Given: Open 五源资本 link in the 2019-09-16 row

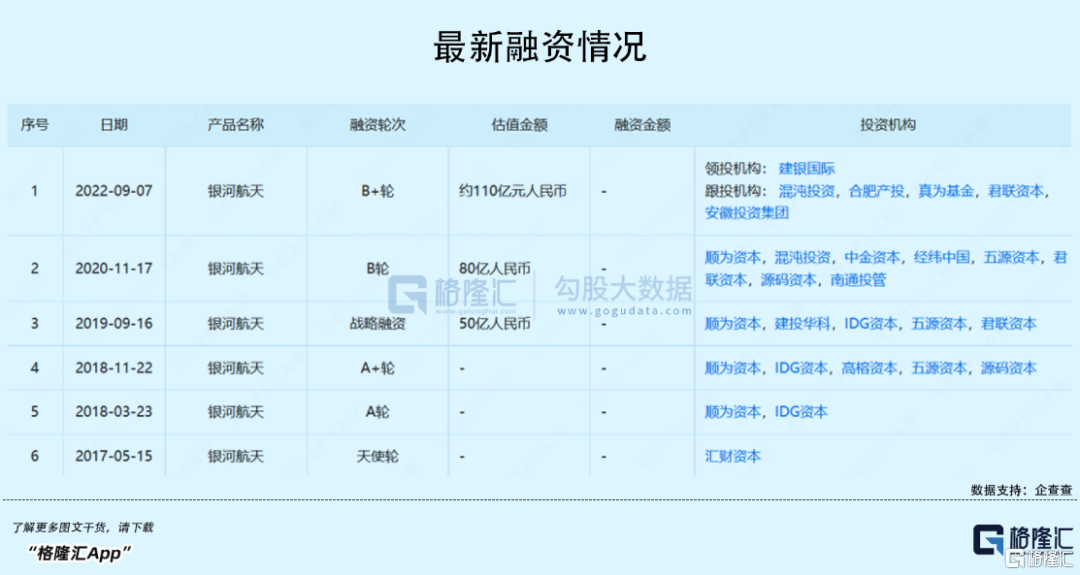Looking at the screenshot, I should 939,324.
